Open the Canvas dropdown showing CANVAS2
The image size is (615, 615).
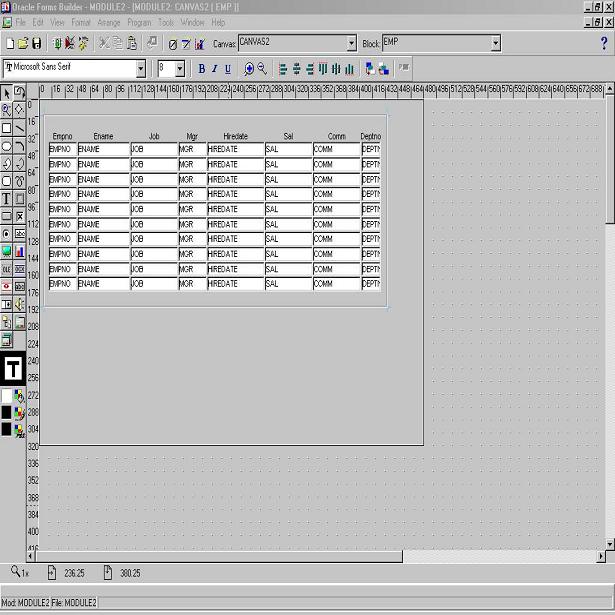352,43
